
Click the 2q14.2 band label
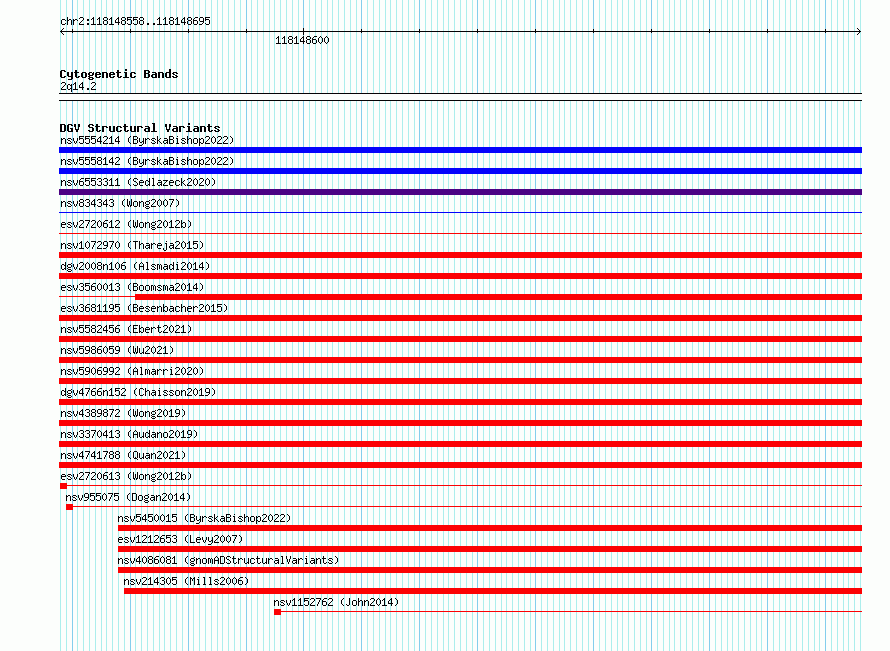(78, 86)
